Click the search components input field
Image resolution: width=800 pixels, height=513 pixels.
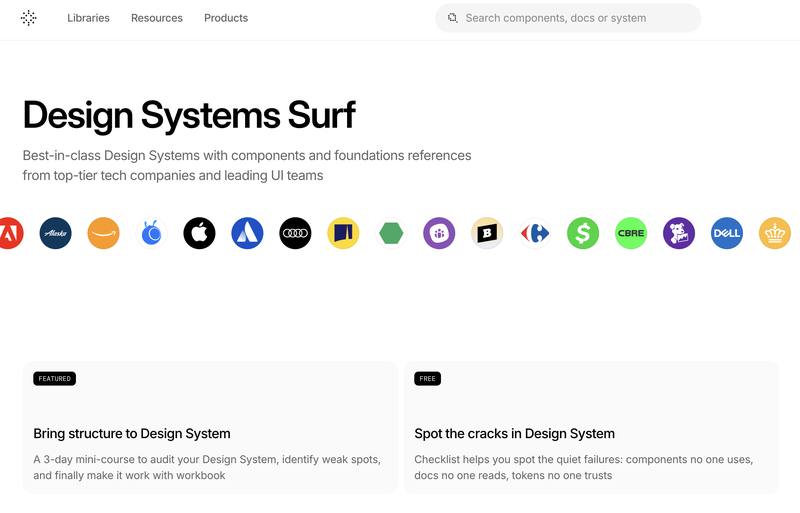[x=568, y=18]
